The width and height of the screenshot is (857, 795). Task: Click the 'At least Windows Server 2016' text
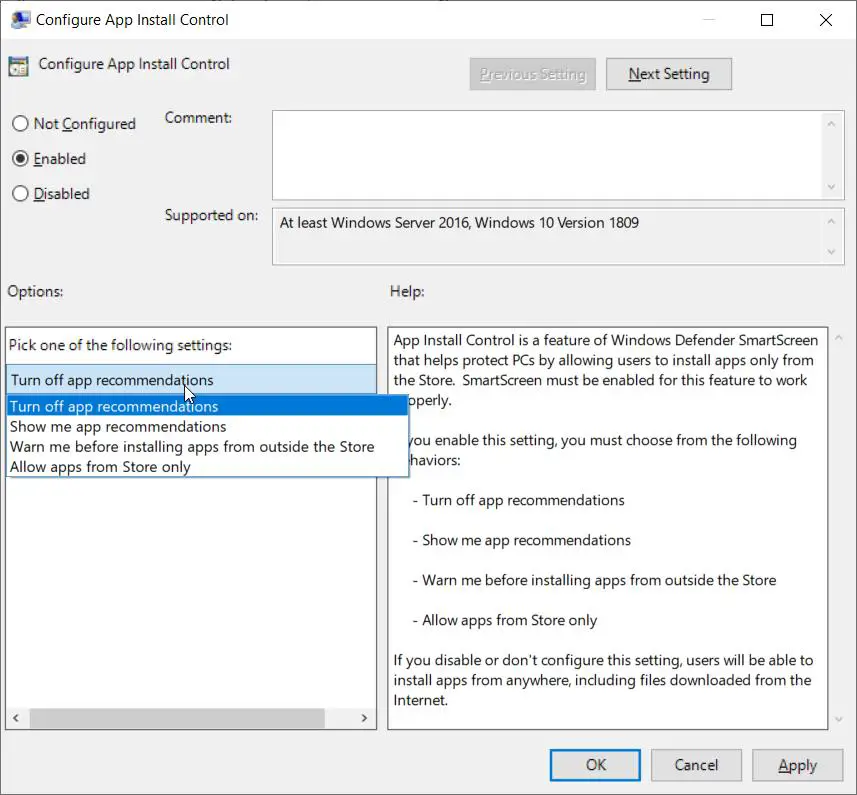tap(459, 223)
